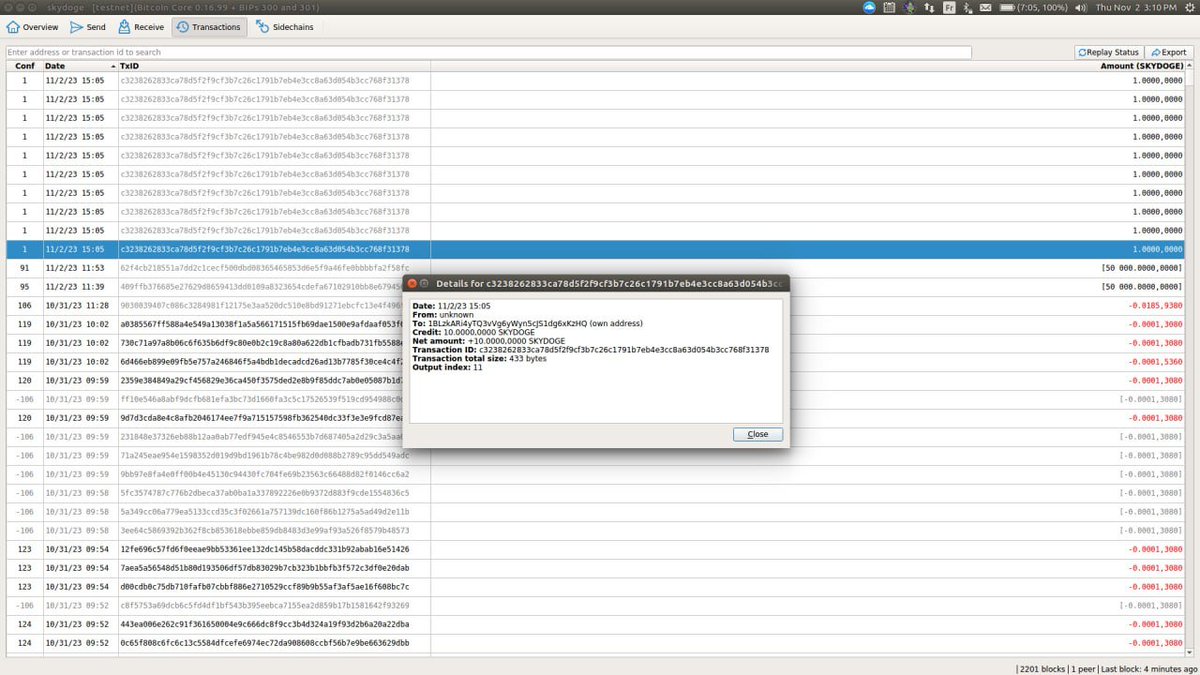Click the 2201 blocks status bar entry

click(x=1041, y=668)
